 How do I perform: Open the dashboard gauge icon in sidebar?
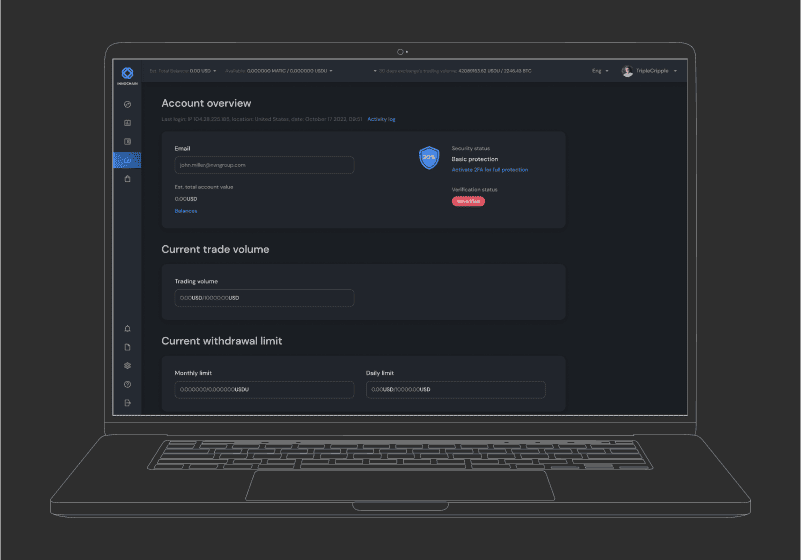(x=127, y=104)
